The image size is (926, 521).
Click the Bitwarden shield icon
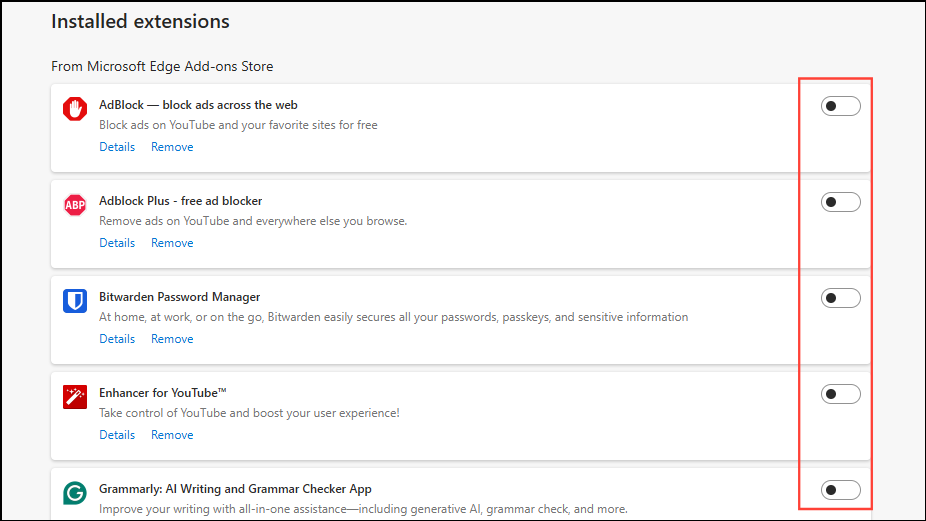(75, 301)
